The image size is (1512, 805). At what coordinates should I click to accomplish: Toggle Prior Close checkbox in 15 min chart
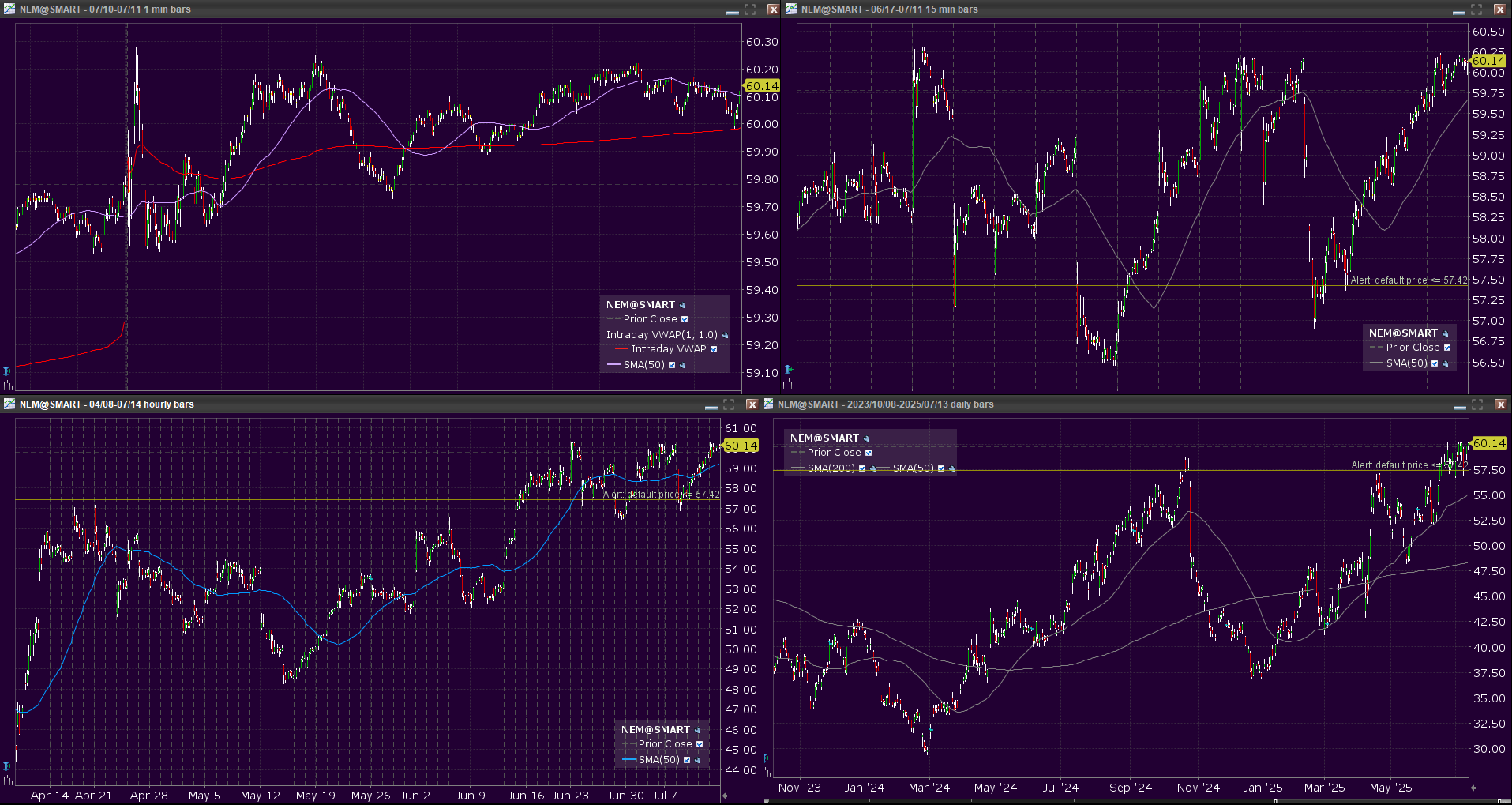(x=1447, y=348)
